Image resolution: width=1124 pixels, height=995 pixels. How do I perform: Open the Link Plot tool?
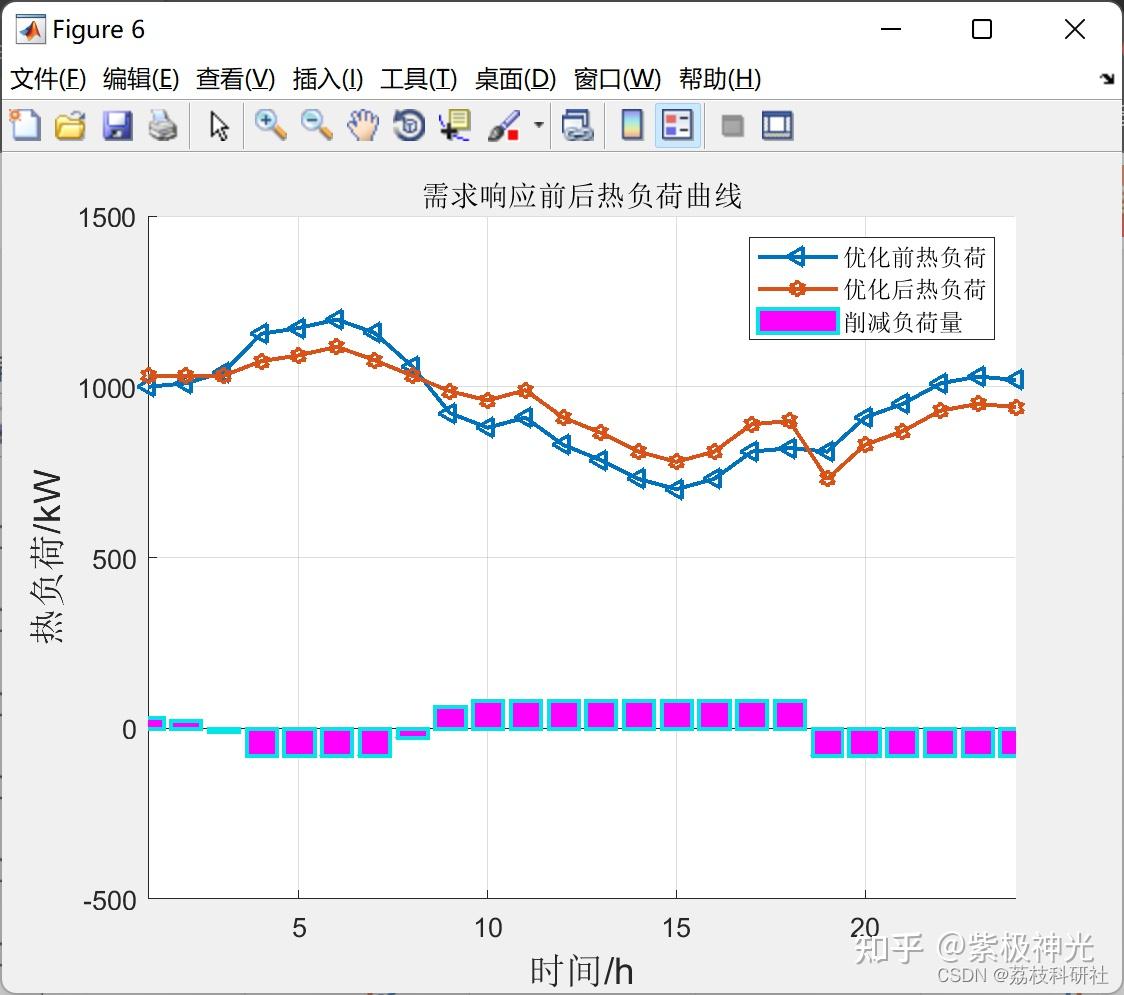[579, 125]
